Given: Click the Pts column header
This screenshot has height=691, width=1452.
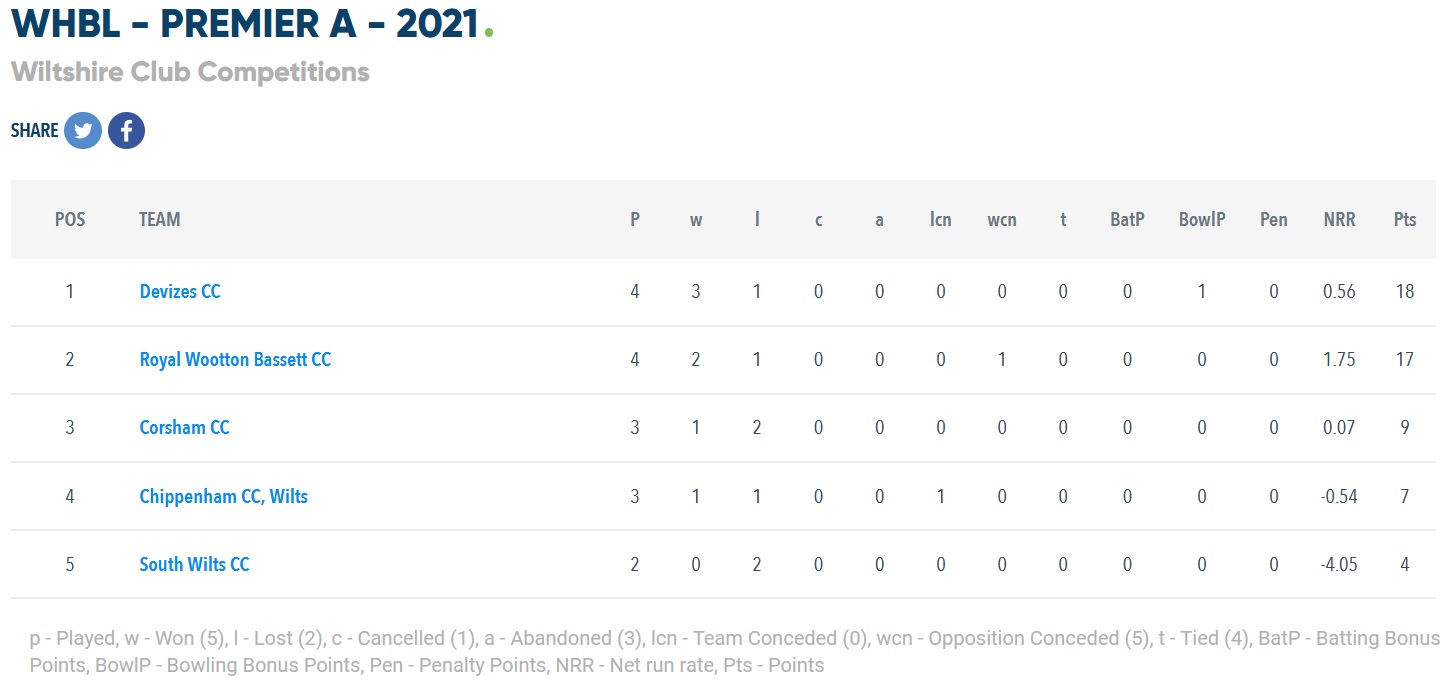Looking at the screenshot, I should (x=1405, y=220).
